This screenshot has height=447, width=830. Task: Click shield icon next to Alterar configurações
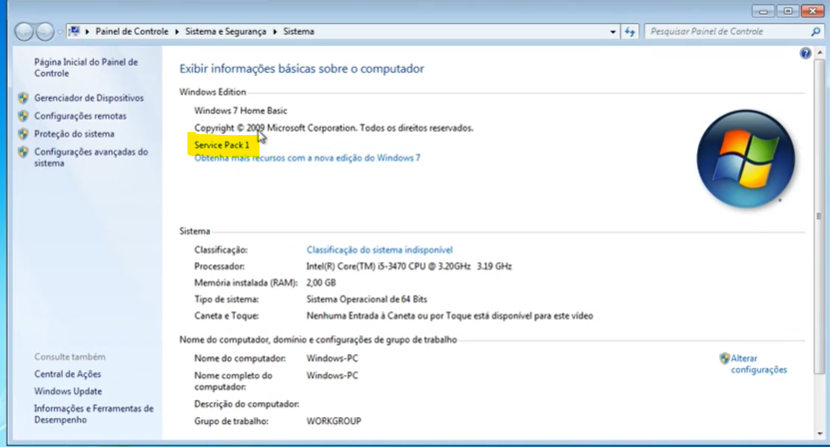pyautogui.click(x=724, y=359)
